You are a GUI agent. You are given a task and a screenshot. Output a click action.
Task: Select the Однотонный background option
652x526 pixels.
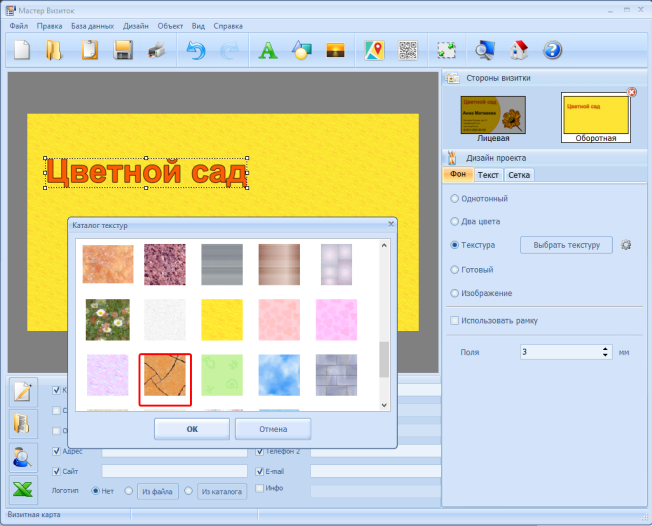tap(454, 198)
